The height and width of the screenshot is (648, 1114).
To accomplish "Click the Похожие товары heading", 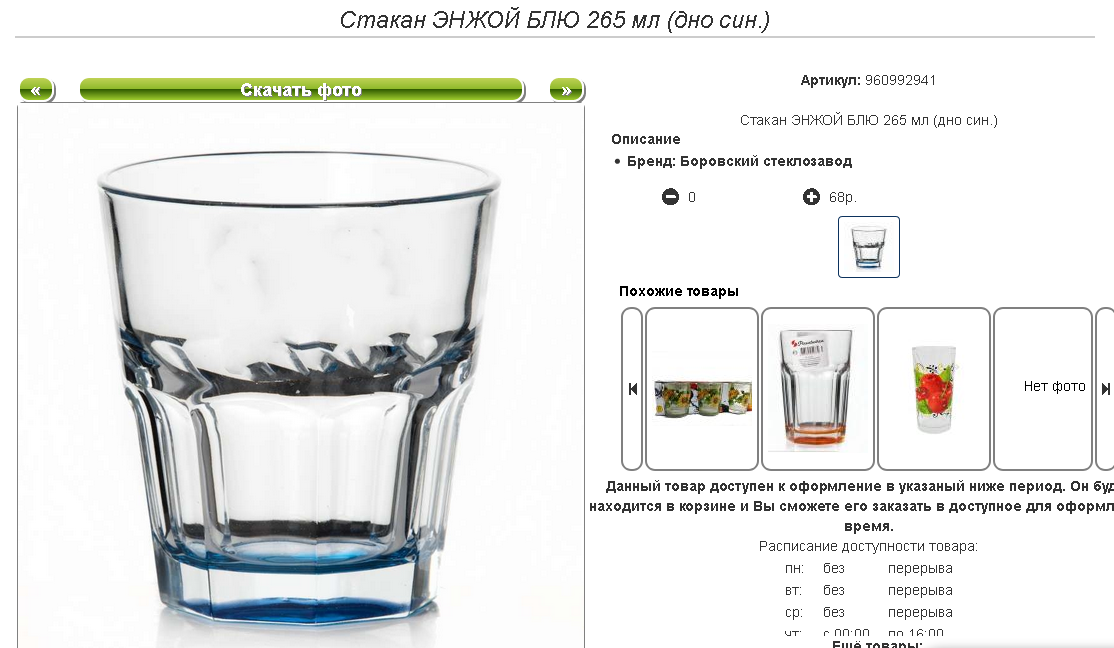I will [x=678, y=291].
